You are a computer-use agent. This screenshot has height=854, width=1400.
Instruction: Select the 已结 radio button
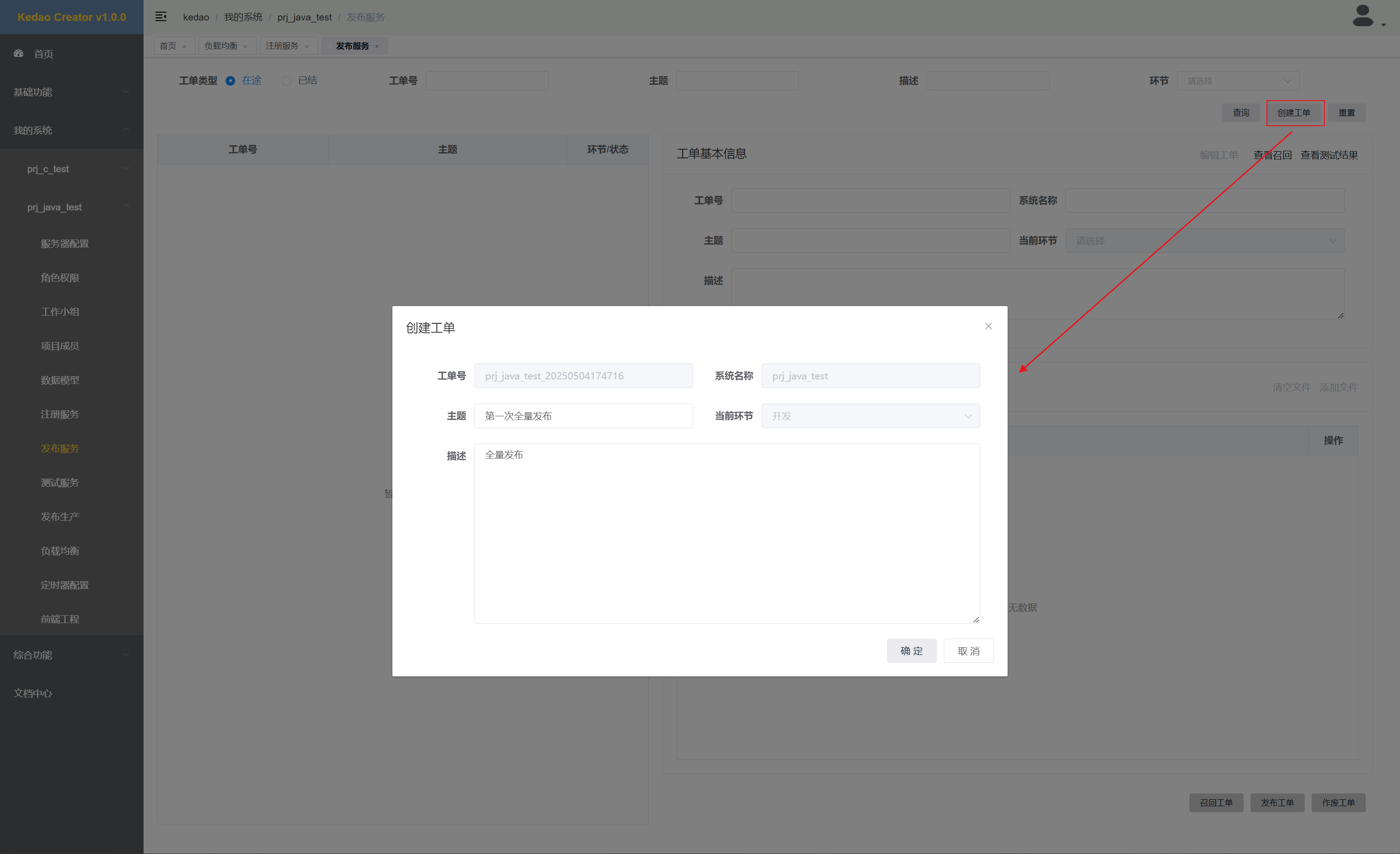click(286, 81)
